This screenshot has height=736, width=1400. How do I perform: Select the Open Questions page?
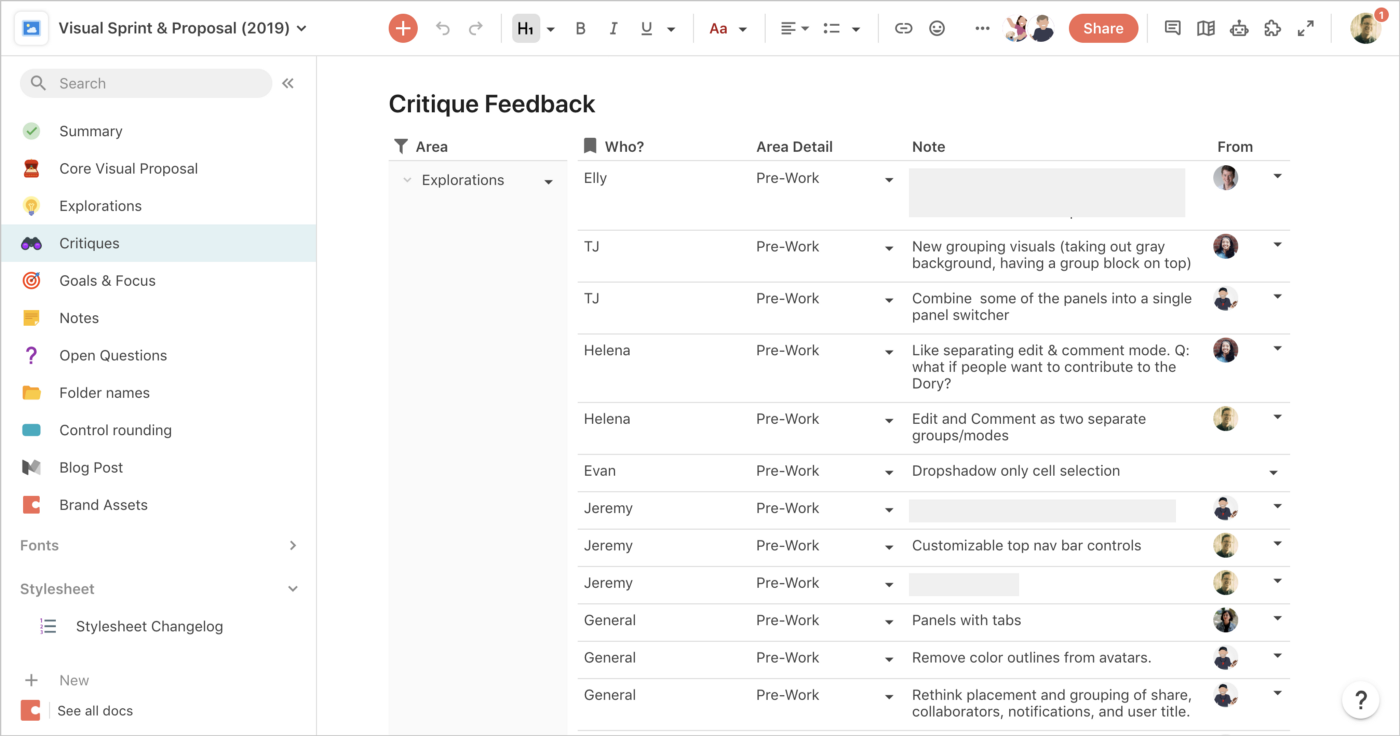(113, 355)
